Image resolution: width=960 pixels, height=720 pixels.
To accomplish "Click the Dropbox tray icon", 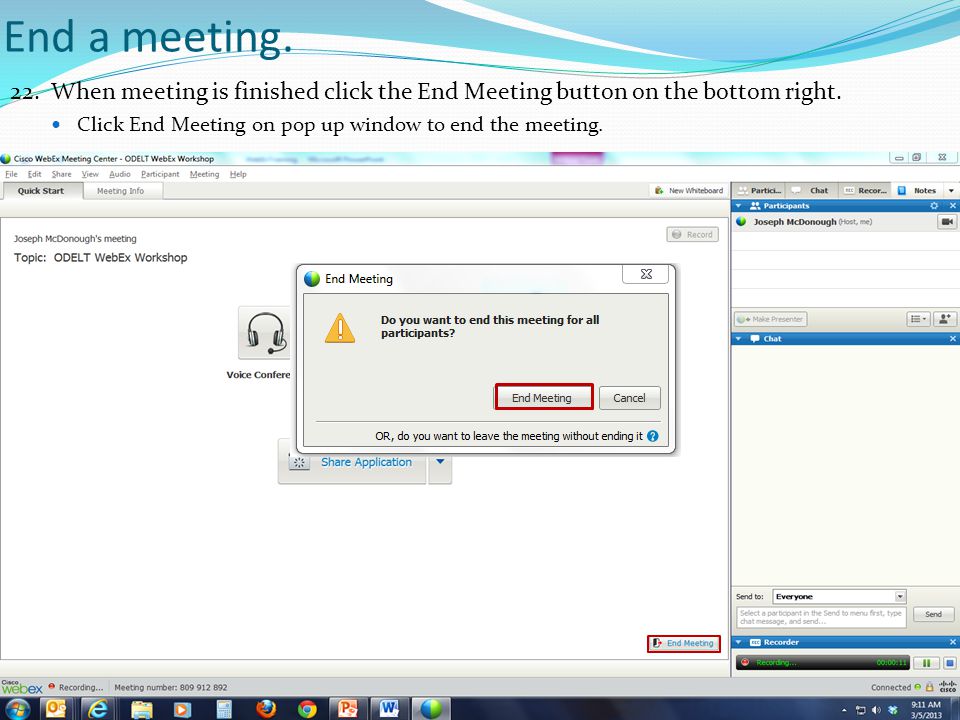I will pos(893,710).
